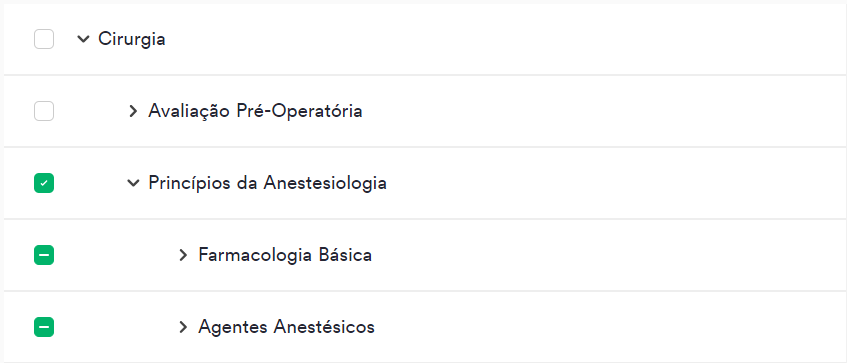Click blank area right of Farmacologia Básica

tap(608, 255)
